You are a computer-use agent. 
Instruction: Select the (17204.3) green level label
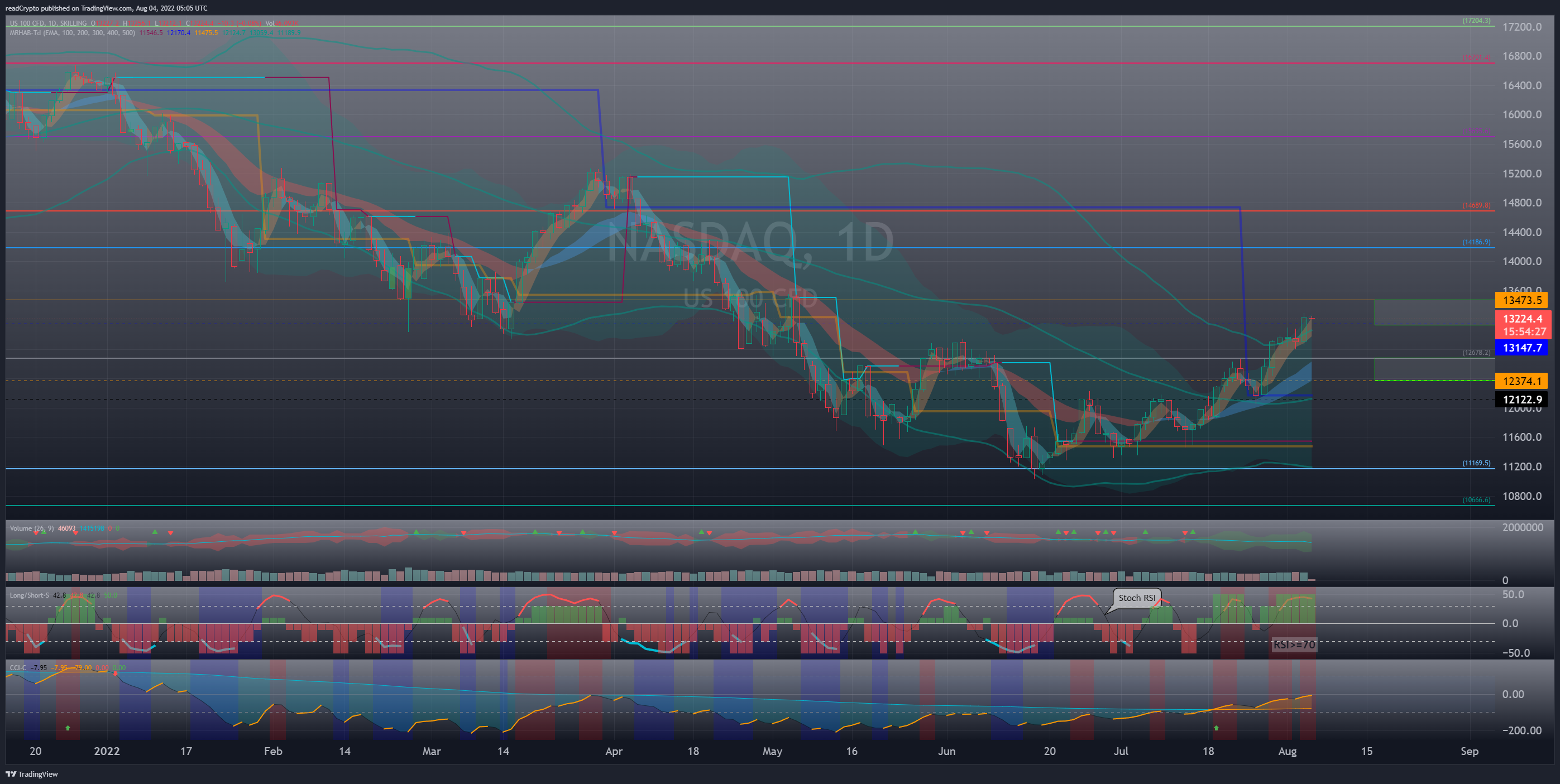coord(1476,21)
